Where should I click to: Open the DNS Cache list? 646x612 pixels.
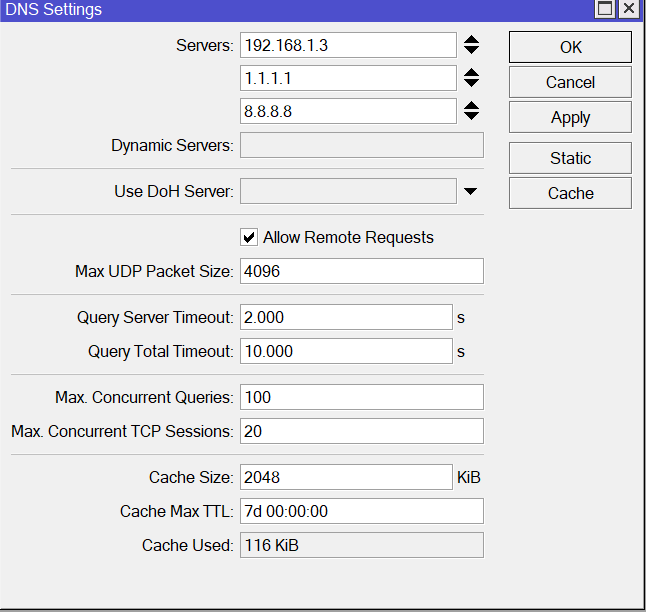pyautogui.click(x=570, y=193)
